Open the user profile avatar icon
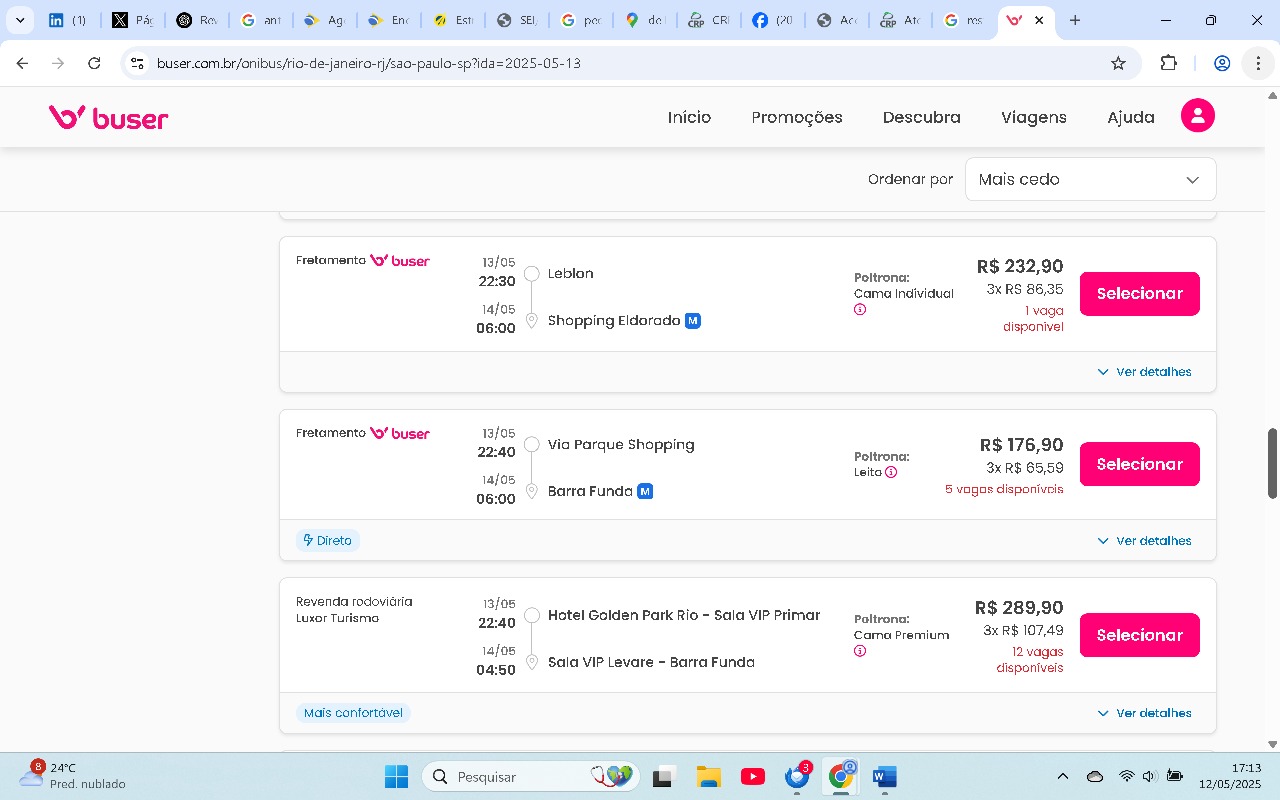This screenshot has height=800, width=1280. tap(1197, 116)
